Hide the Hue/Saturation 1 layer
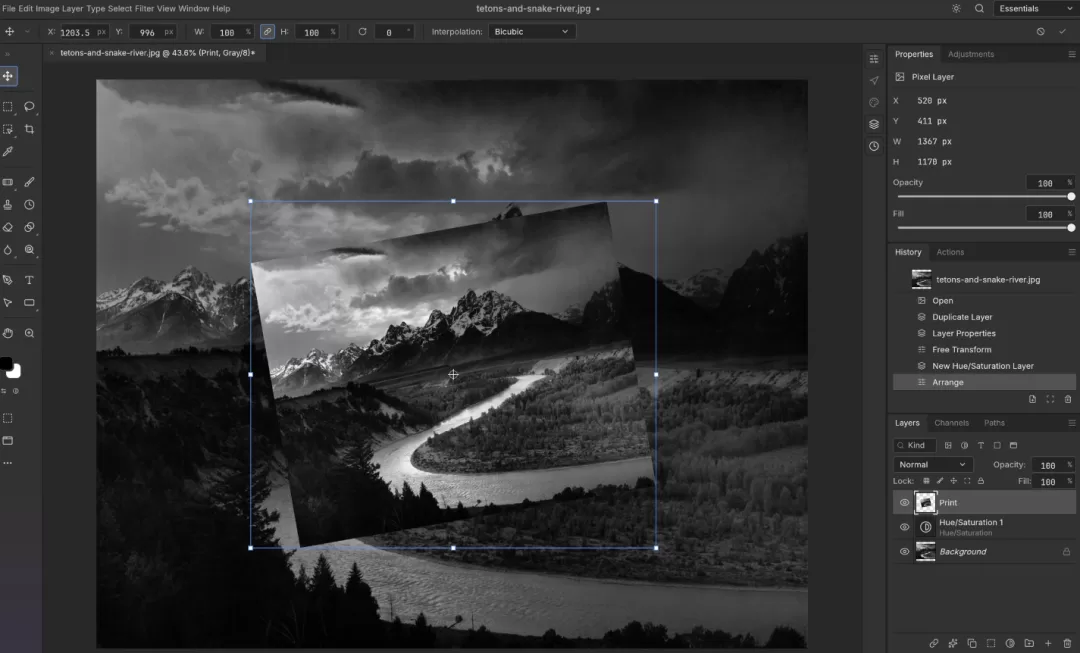1080x653 pixels. click(x=904, y=528)
